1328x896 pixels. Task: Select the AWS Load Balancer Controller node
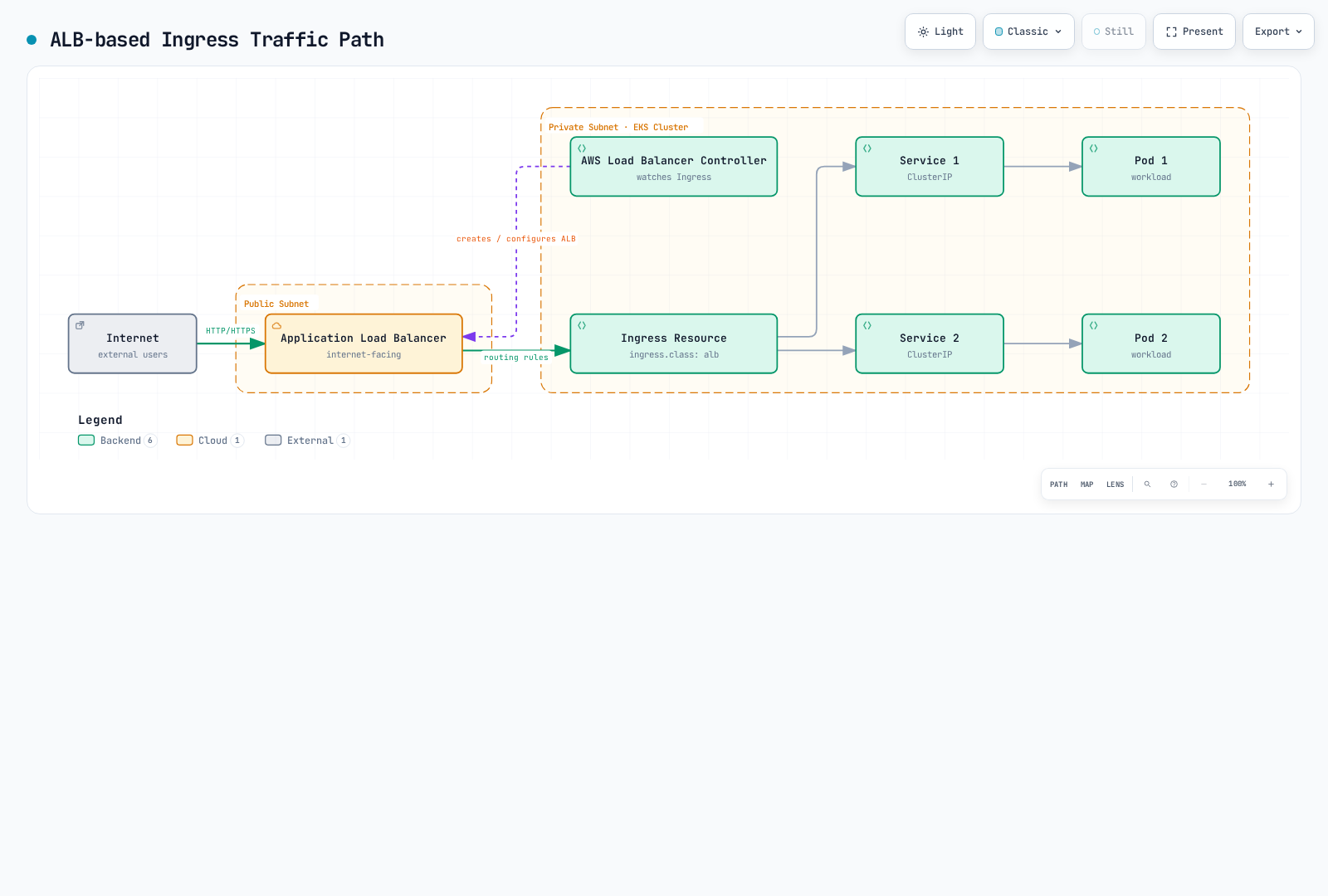pyautogui.click(x=674, y=167)
